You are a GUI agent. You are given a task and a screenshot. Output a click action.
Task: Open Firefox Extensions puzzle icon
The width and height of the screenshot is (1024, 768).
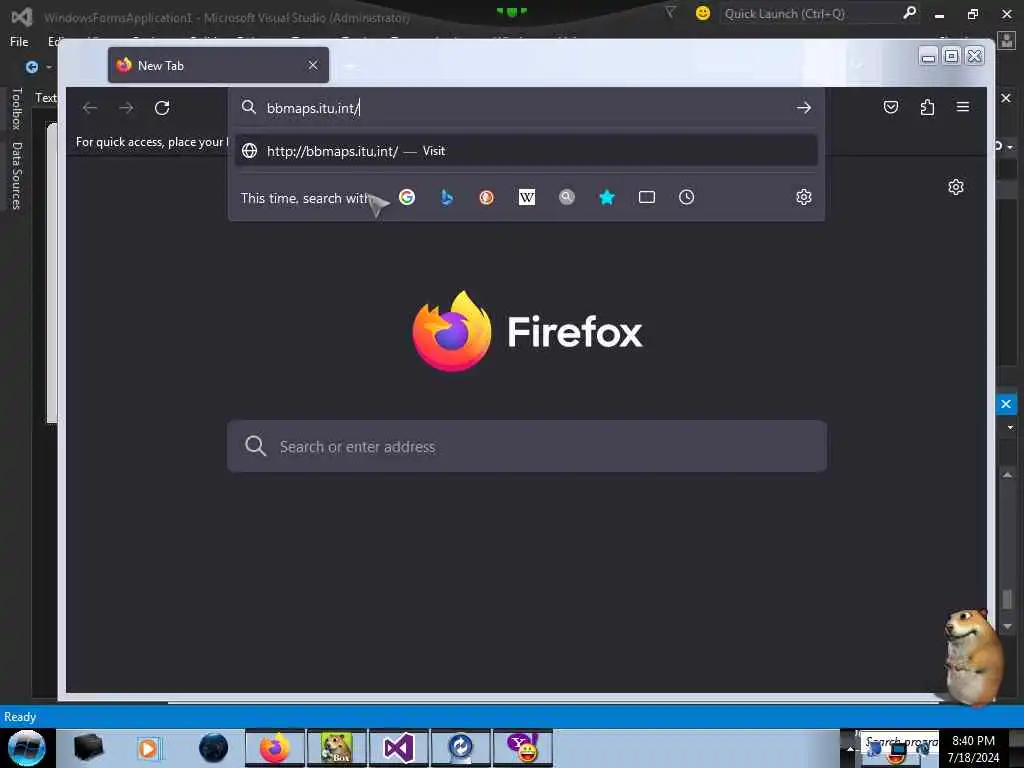coord(927,107)
